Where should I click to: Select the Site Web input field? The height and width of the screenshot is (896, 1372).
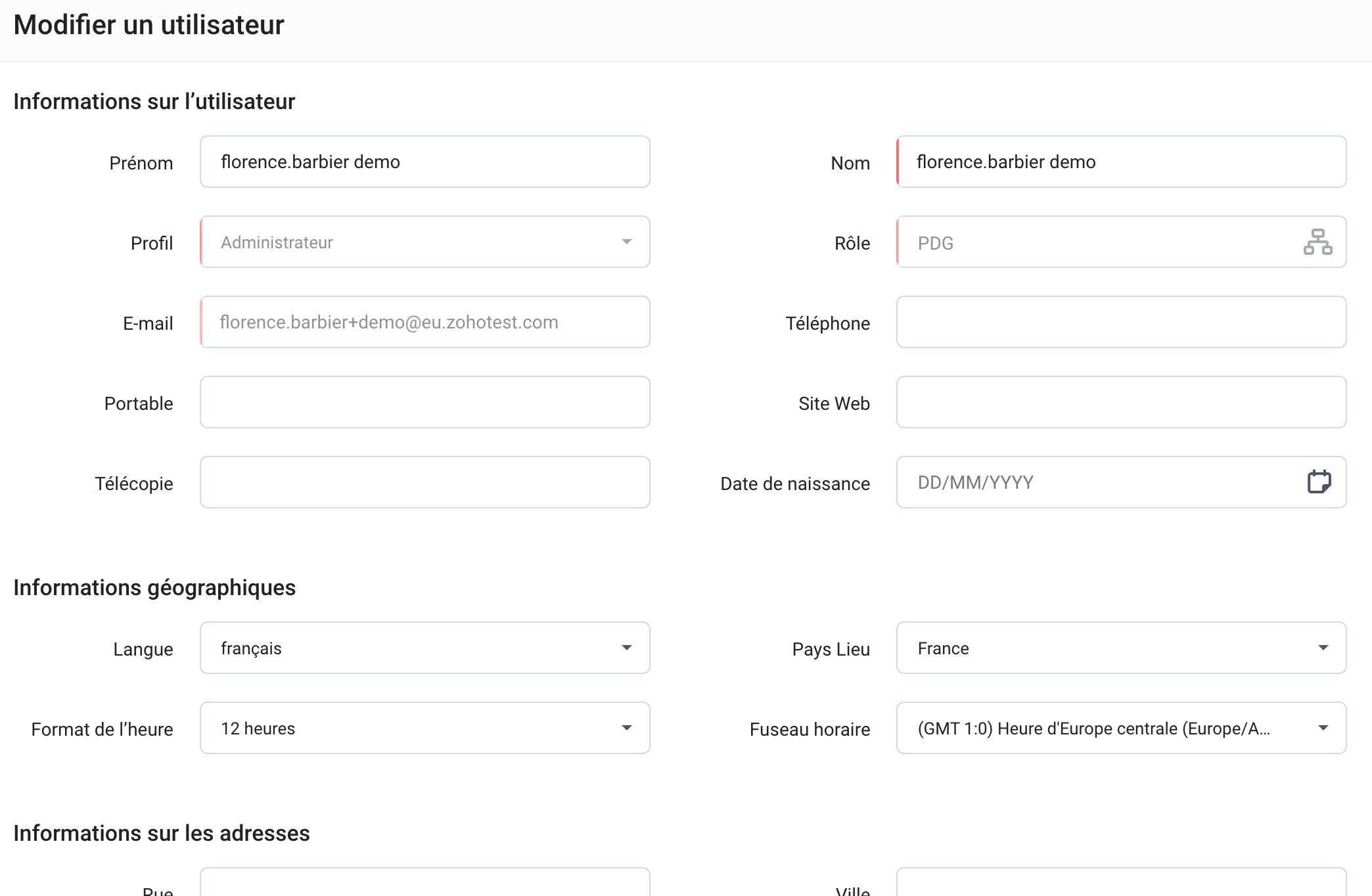(x=1121, y=402)
